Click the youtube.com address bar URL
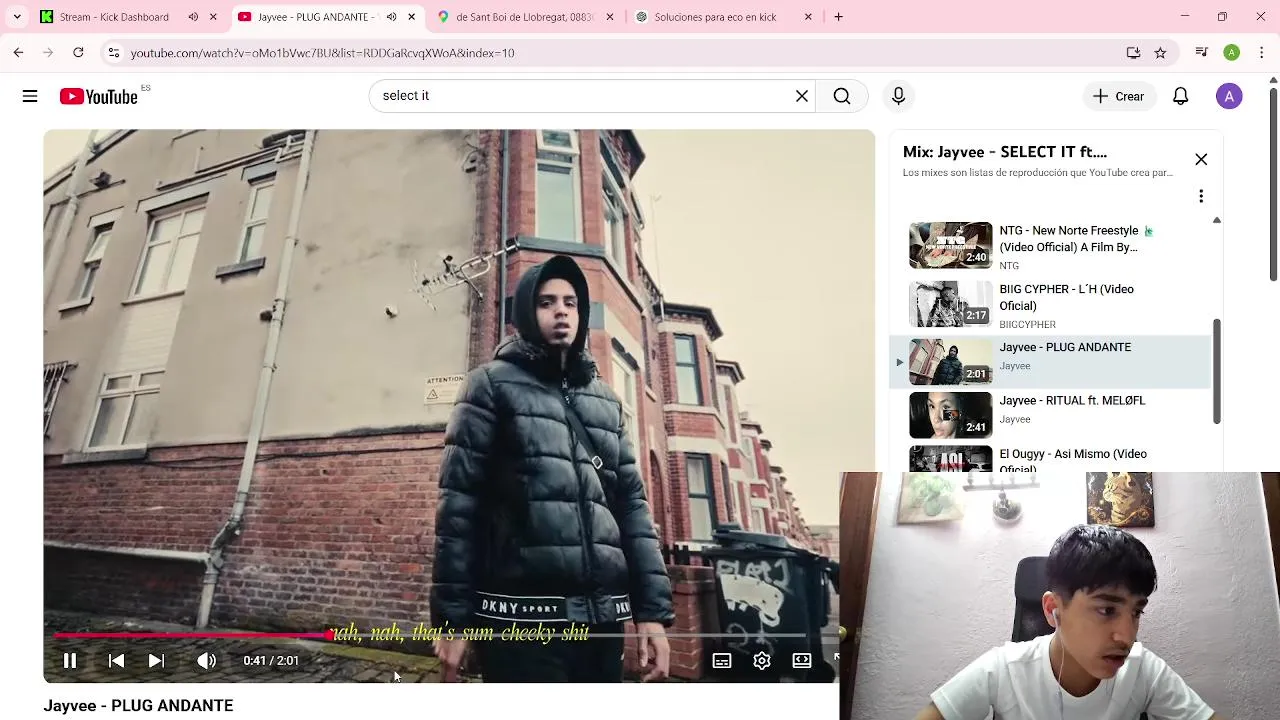Viewport: 1280px width, 720px height. [322, 53]
